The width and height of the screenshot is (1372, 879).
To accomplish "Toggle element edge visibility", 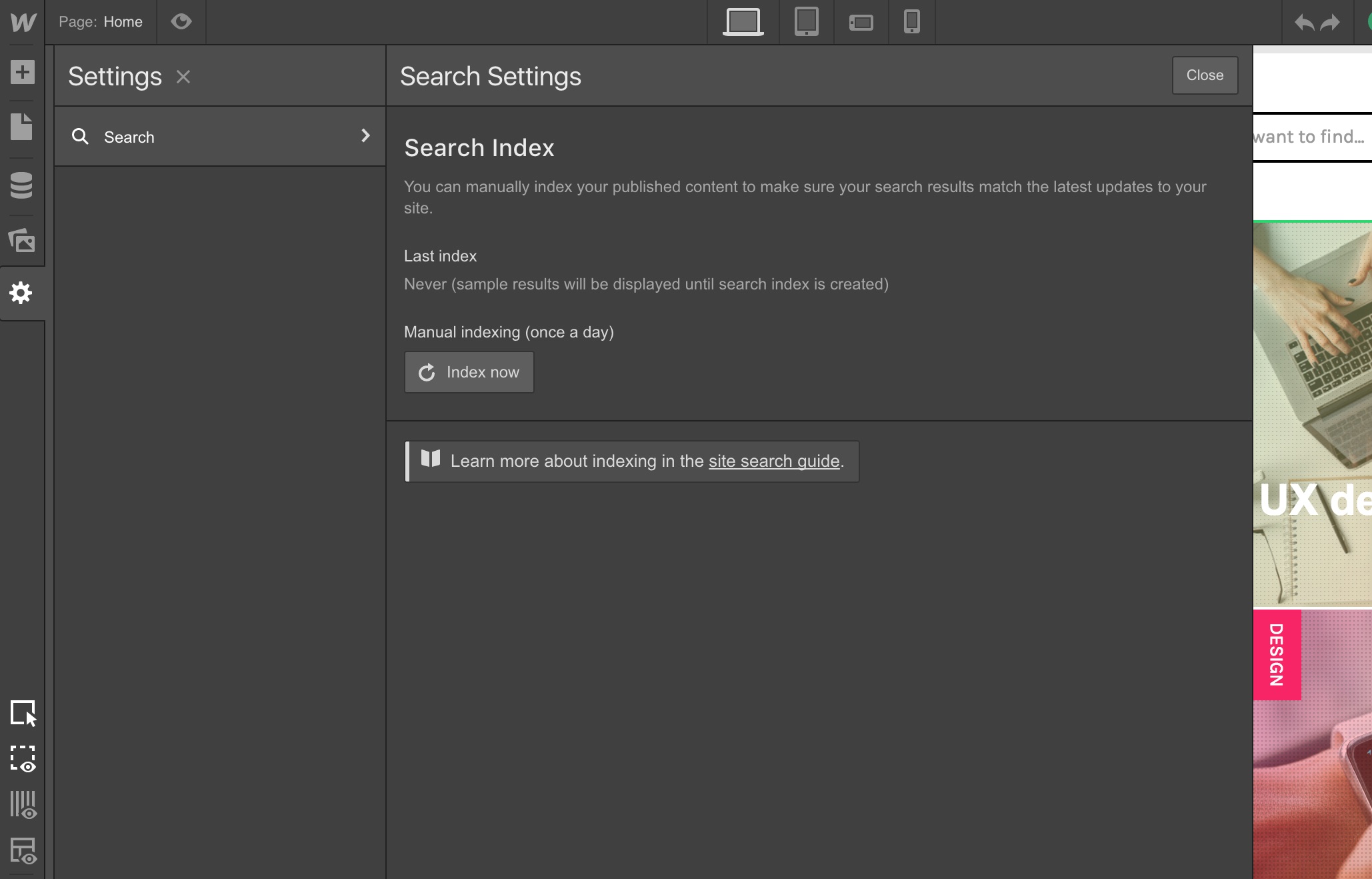I will pos(23,759).
